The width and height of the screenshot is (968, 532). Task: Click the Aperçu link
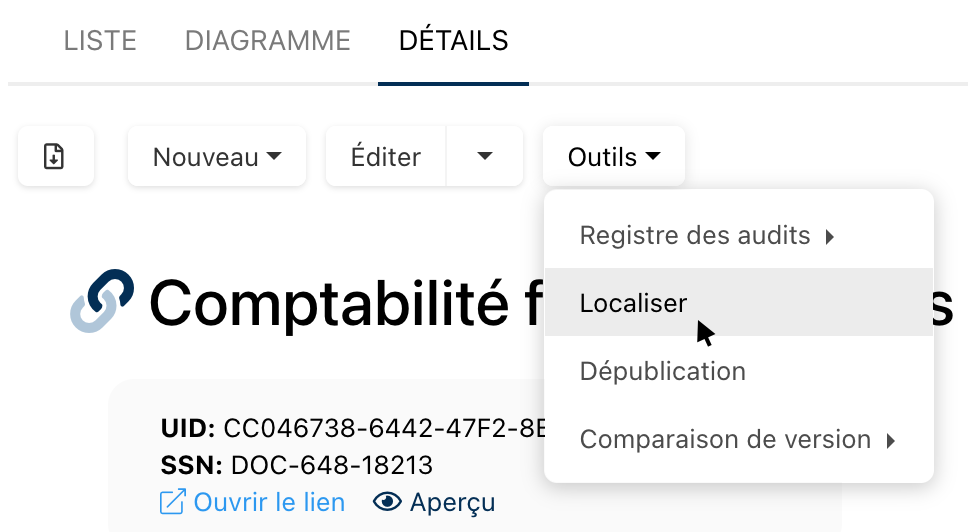[450, 501]
